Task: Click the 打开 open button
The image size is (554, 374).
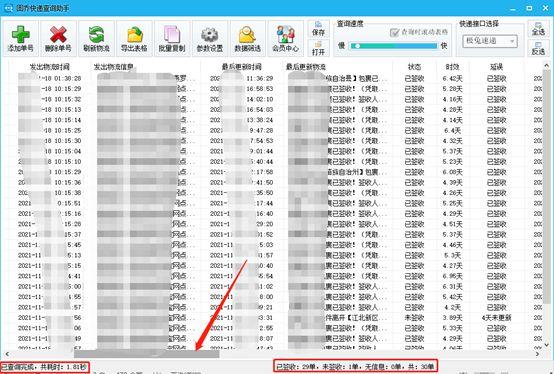Action: (318, 48)
